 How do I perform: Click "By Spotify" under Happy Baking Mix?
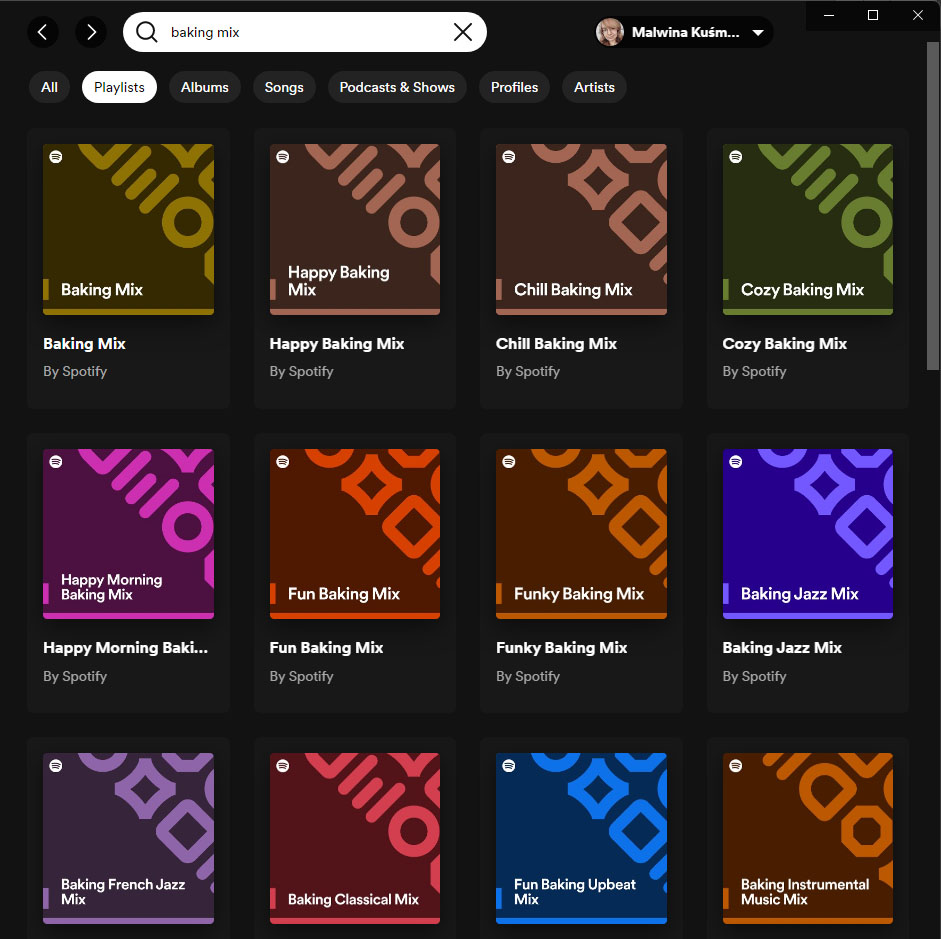[x=301, y=372]
